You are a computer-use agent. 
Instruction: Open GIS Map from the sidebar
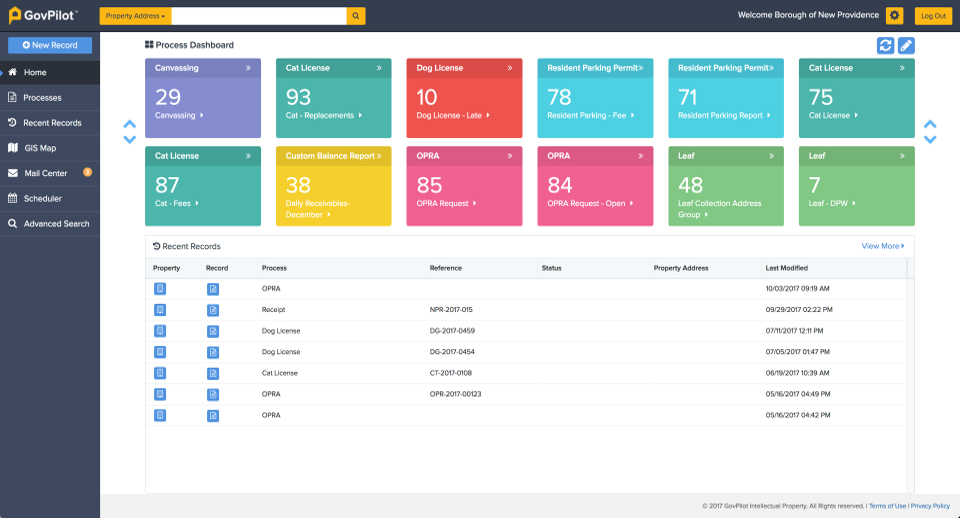tap(40, 148)
